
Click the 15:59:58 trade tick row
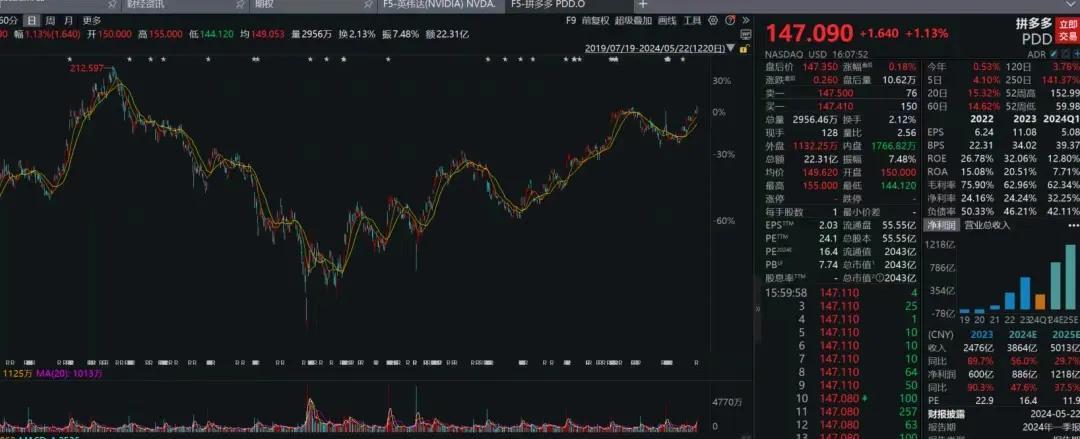[841, 292]
